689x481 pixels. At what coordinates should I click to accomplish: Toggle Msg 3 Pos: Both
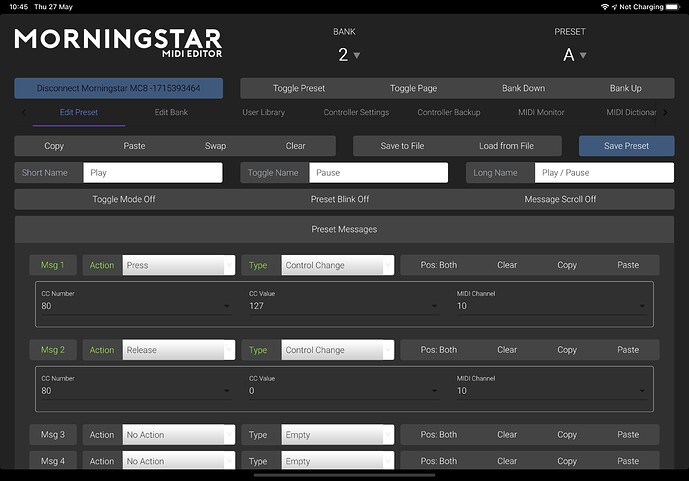coord(439,435)
